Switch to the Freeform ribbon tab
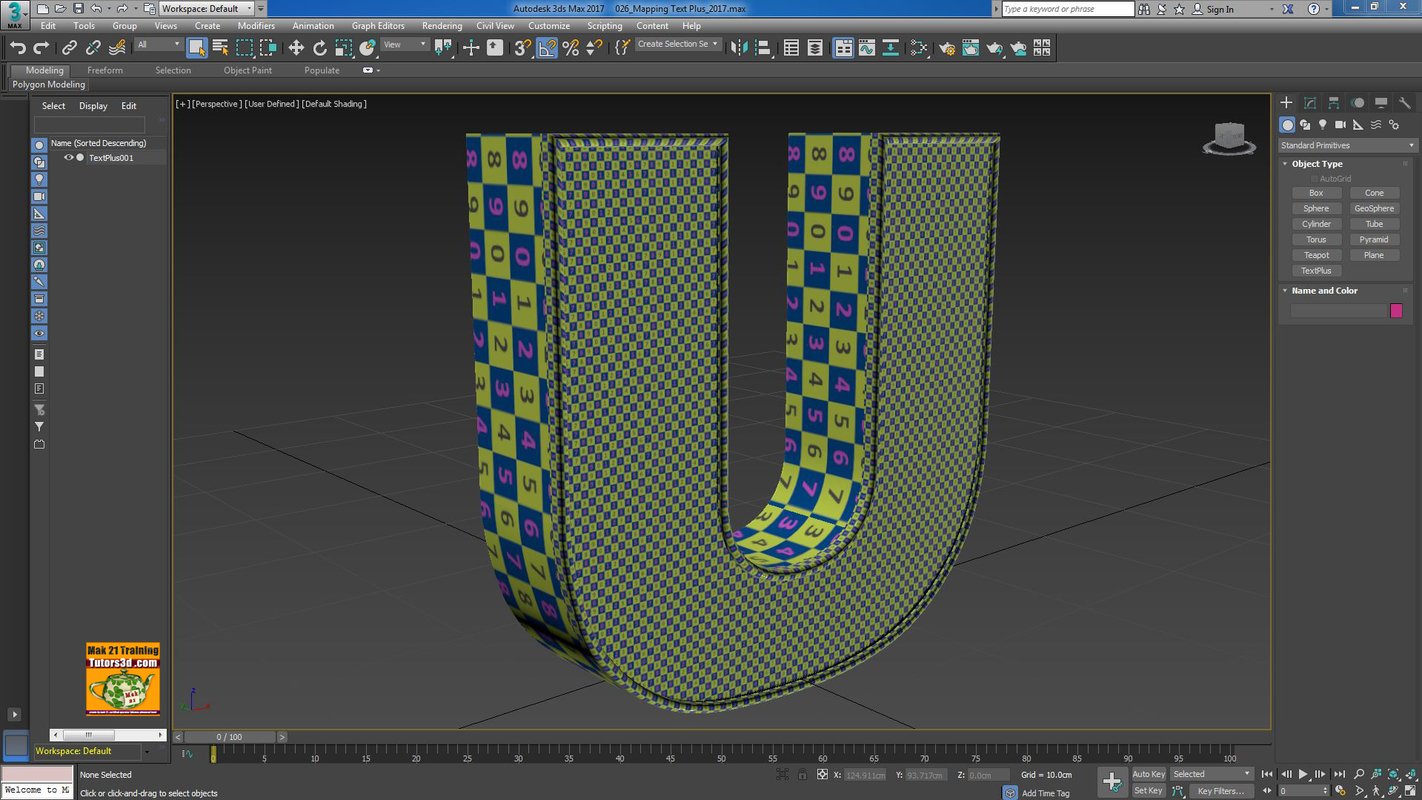Viewport: 1422px width, 800px height. point(105,71)
